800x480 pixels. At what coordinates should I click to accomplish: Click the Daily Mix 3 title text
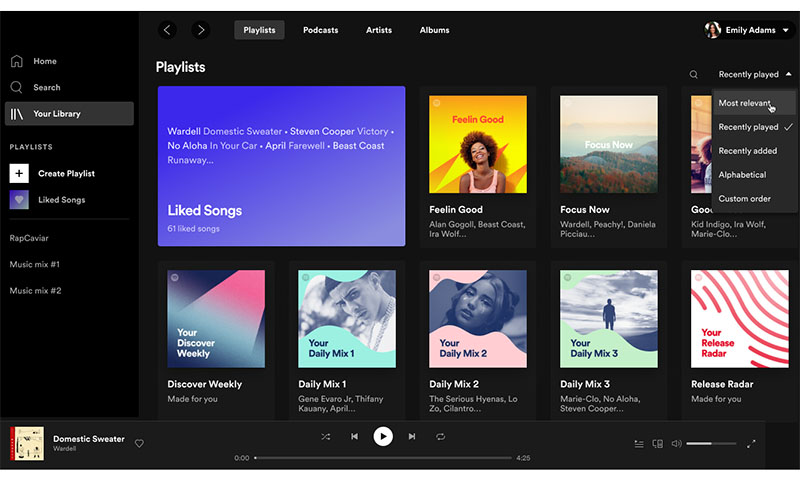tap(585, 384)
